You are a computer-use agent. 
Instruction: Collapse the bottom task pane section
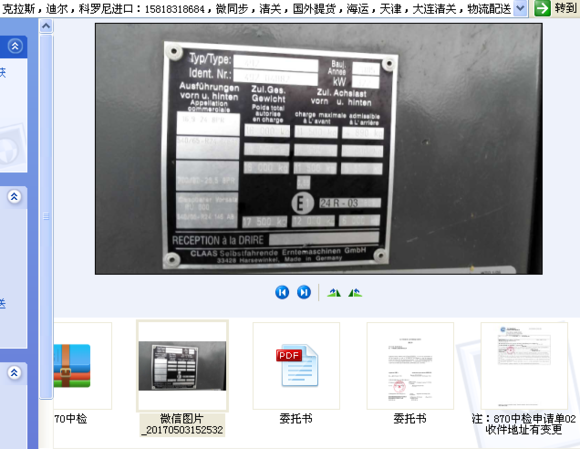[14, 372]
